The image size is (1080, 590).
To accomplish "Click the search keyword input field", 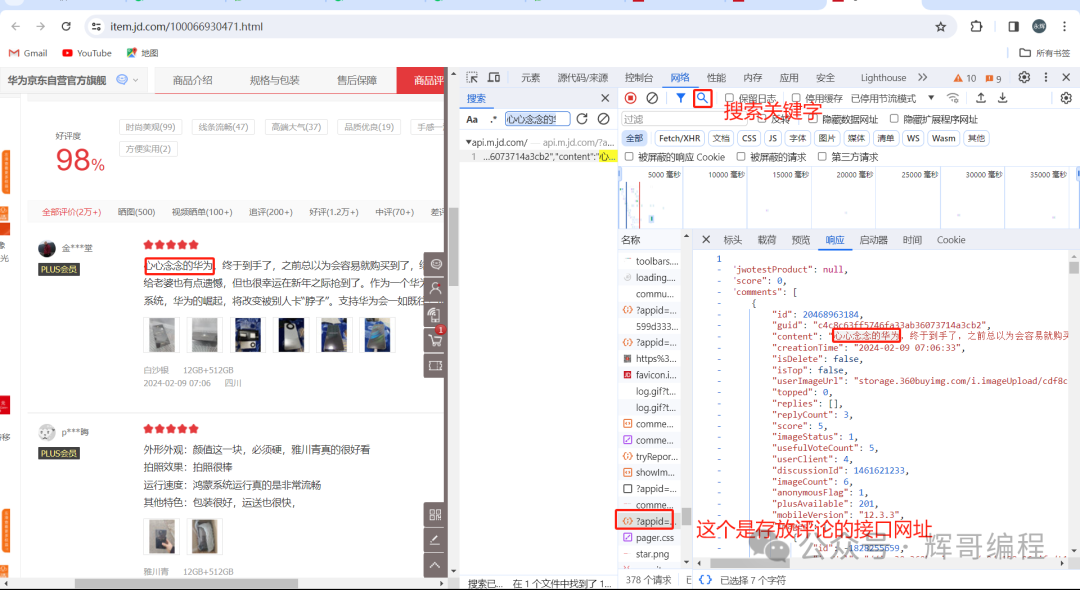I will [537, 119].
